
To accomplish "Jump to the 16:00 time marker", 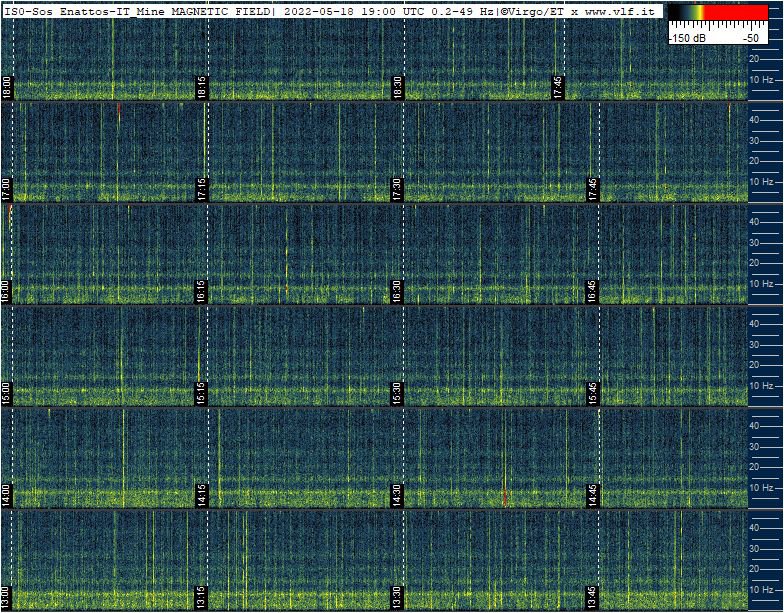I will (7, 290).
